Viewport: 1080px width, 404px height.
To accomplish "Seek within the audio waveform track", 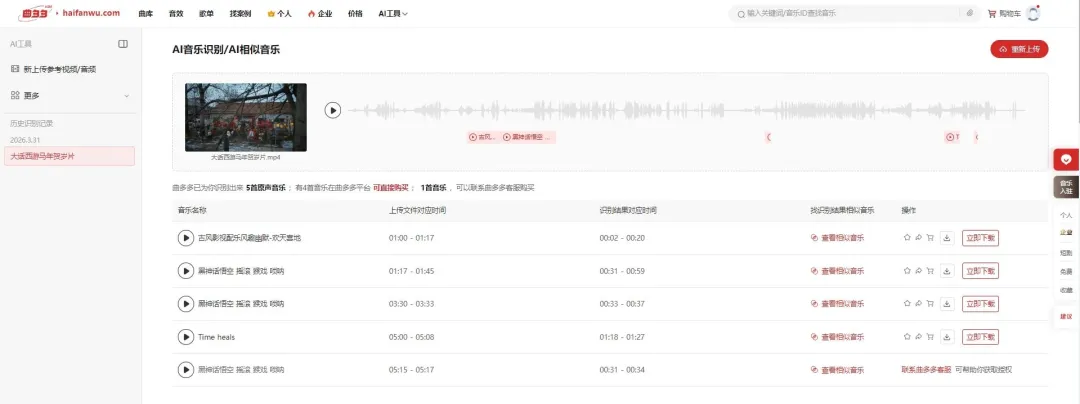I will point(686,110).
